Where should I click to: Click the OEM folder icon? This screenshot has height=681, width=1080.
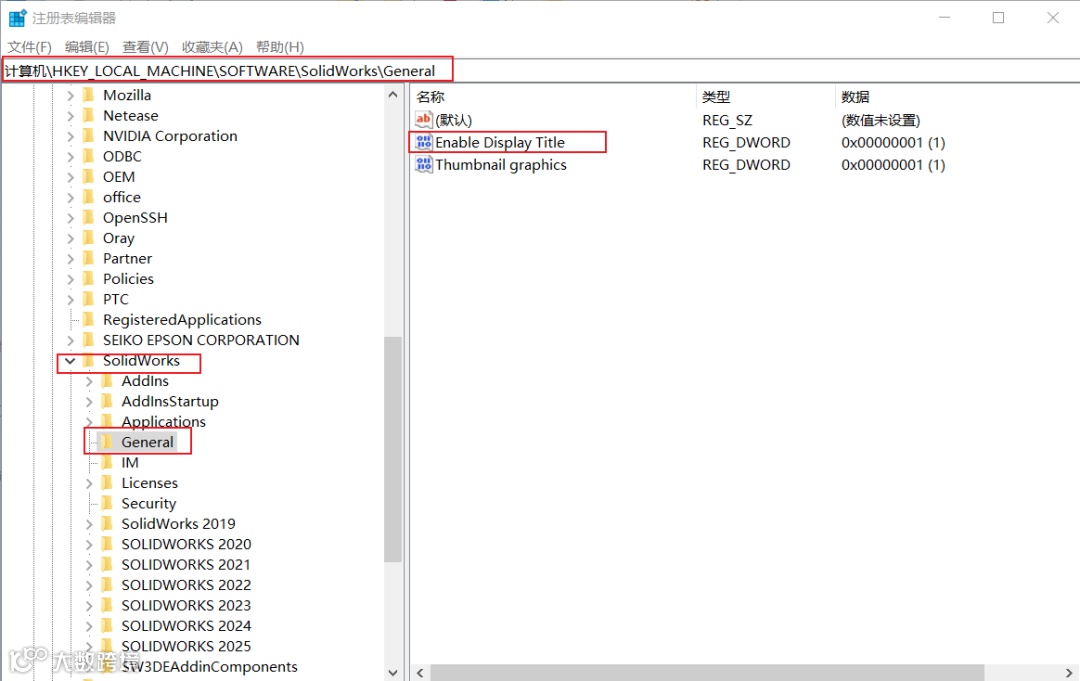(x=88, y=177)
